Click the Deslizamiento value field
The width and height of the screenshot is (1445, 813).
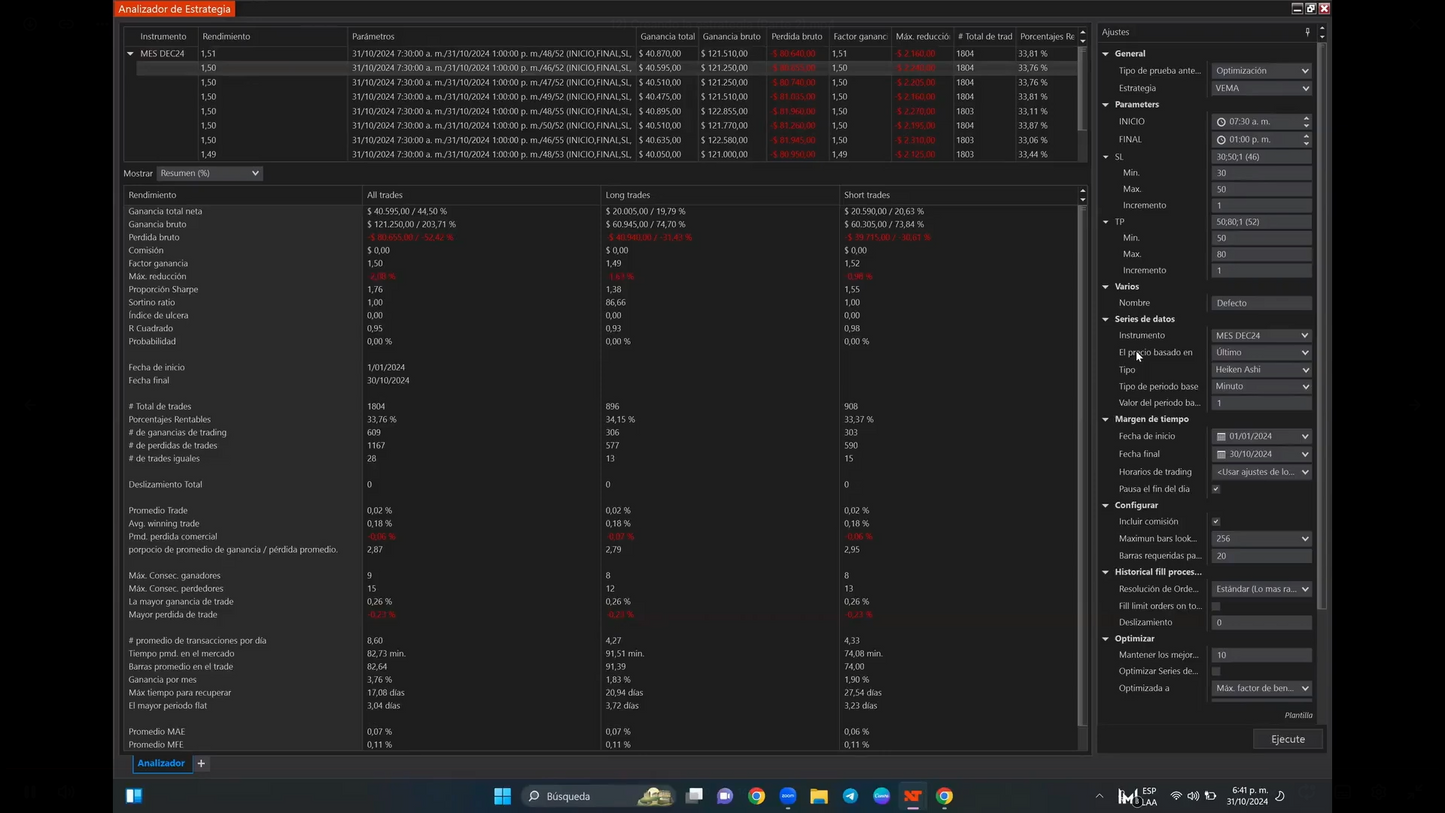(1261, 622)
